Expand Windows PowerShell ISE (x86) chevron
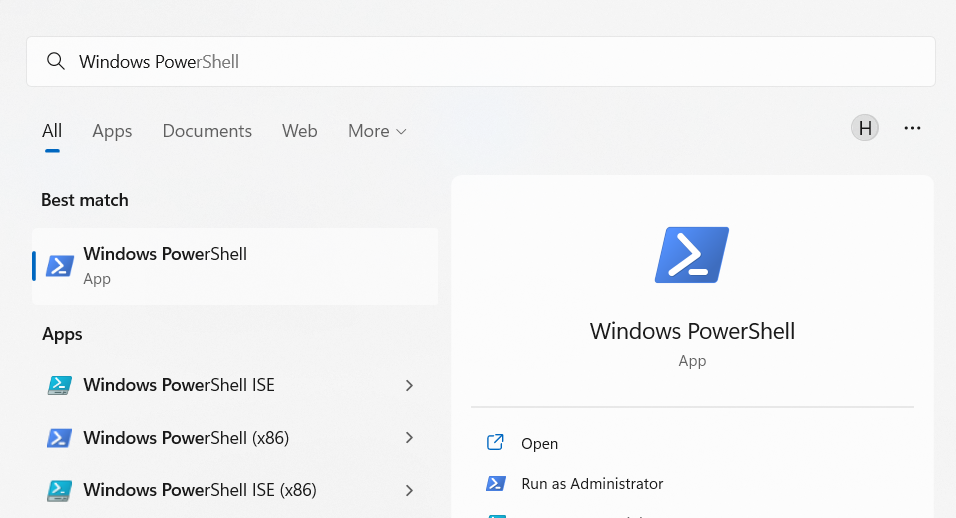The image size is (956, 518). pyautogui.click(x=409, y=490)
